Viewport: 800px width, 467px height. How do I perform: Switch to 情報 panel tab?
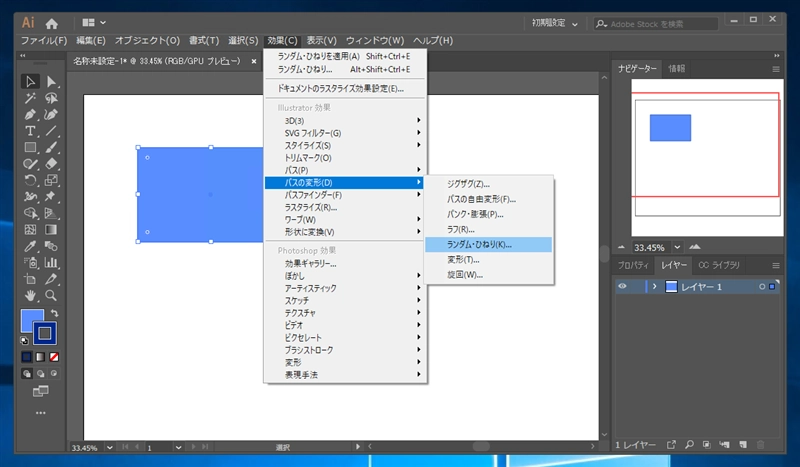tap(677, 68)
